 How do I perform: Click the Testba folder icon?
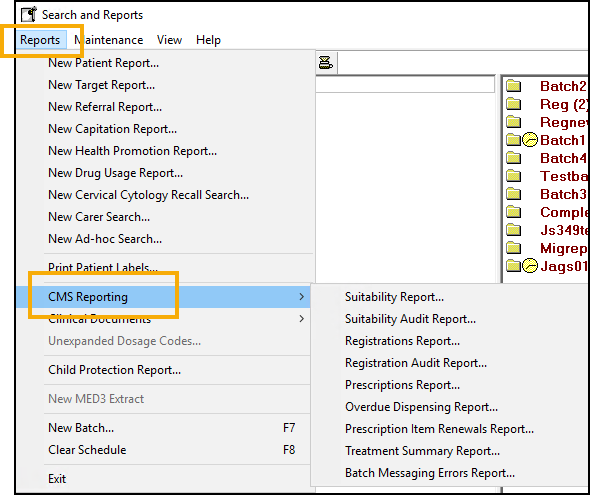coord(514,176)
